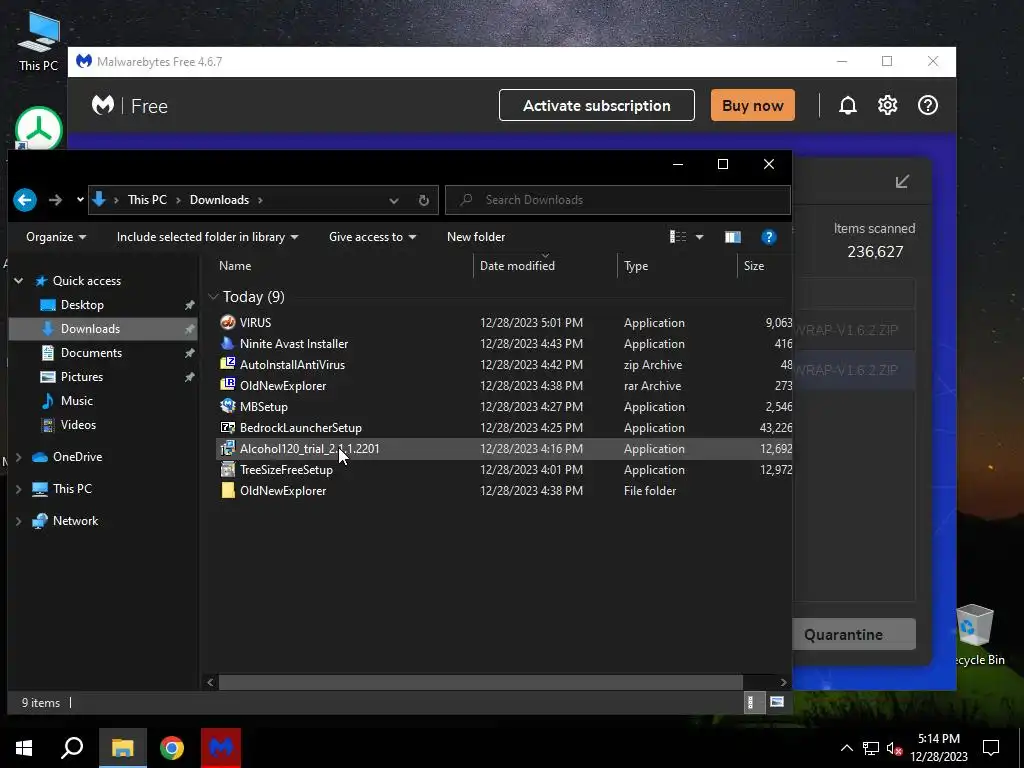Select Pictures in navigation pane
The height and width of the screenshot is (768, 1024).
pos(82,377)
